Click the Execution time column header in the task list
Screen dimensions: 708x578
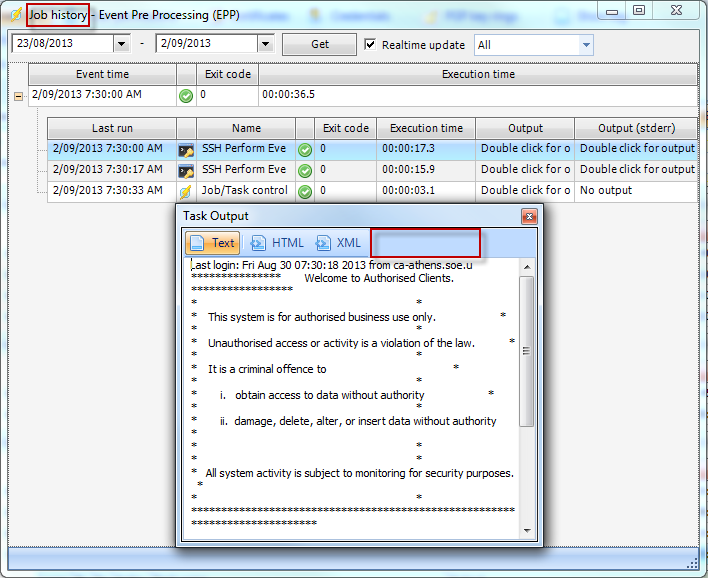pyautogui.click(x=426, y=128)
